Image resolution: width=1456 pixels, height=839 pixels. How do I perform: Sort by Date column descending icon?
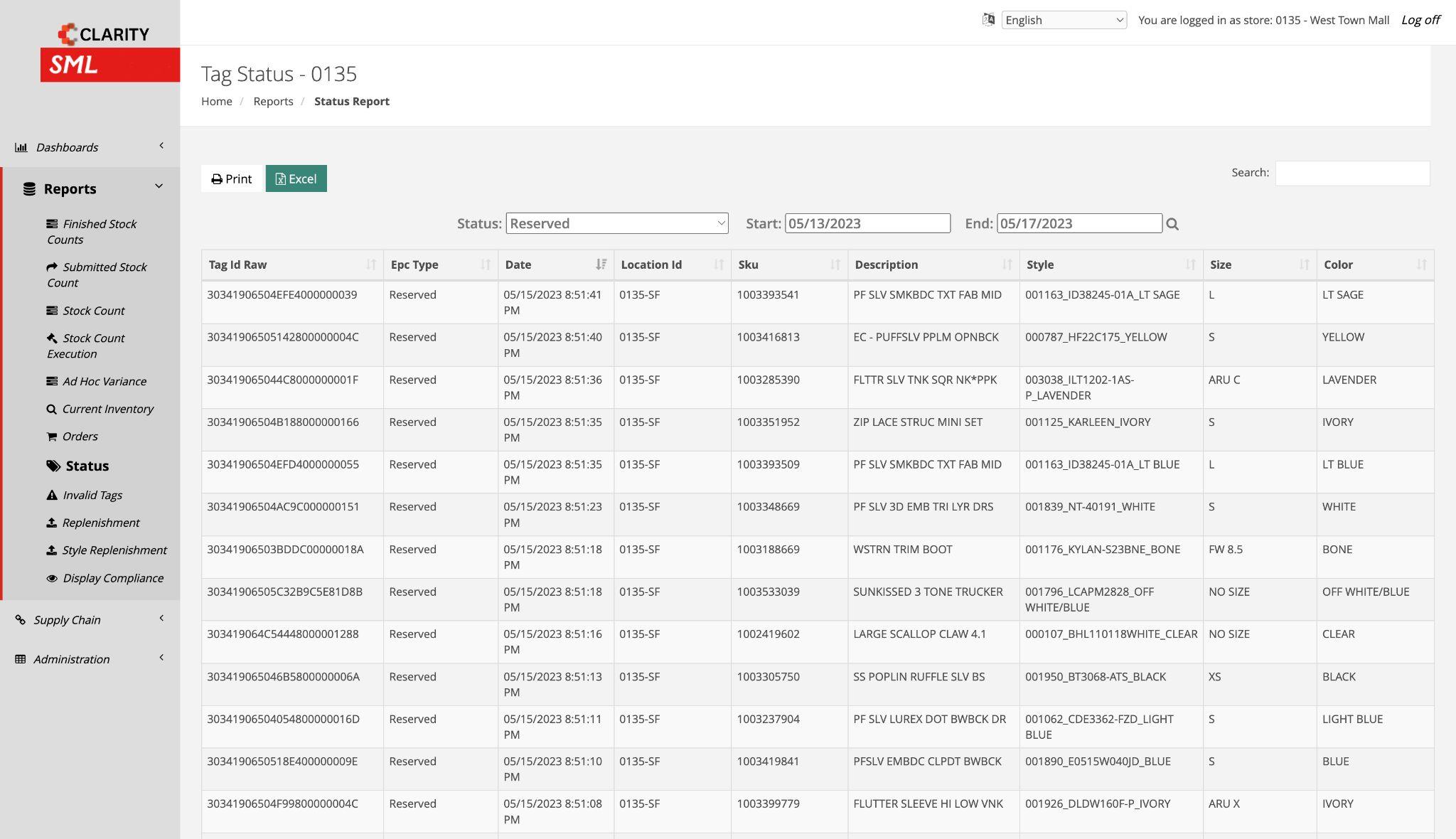601,264
